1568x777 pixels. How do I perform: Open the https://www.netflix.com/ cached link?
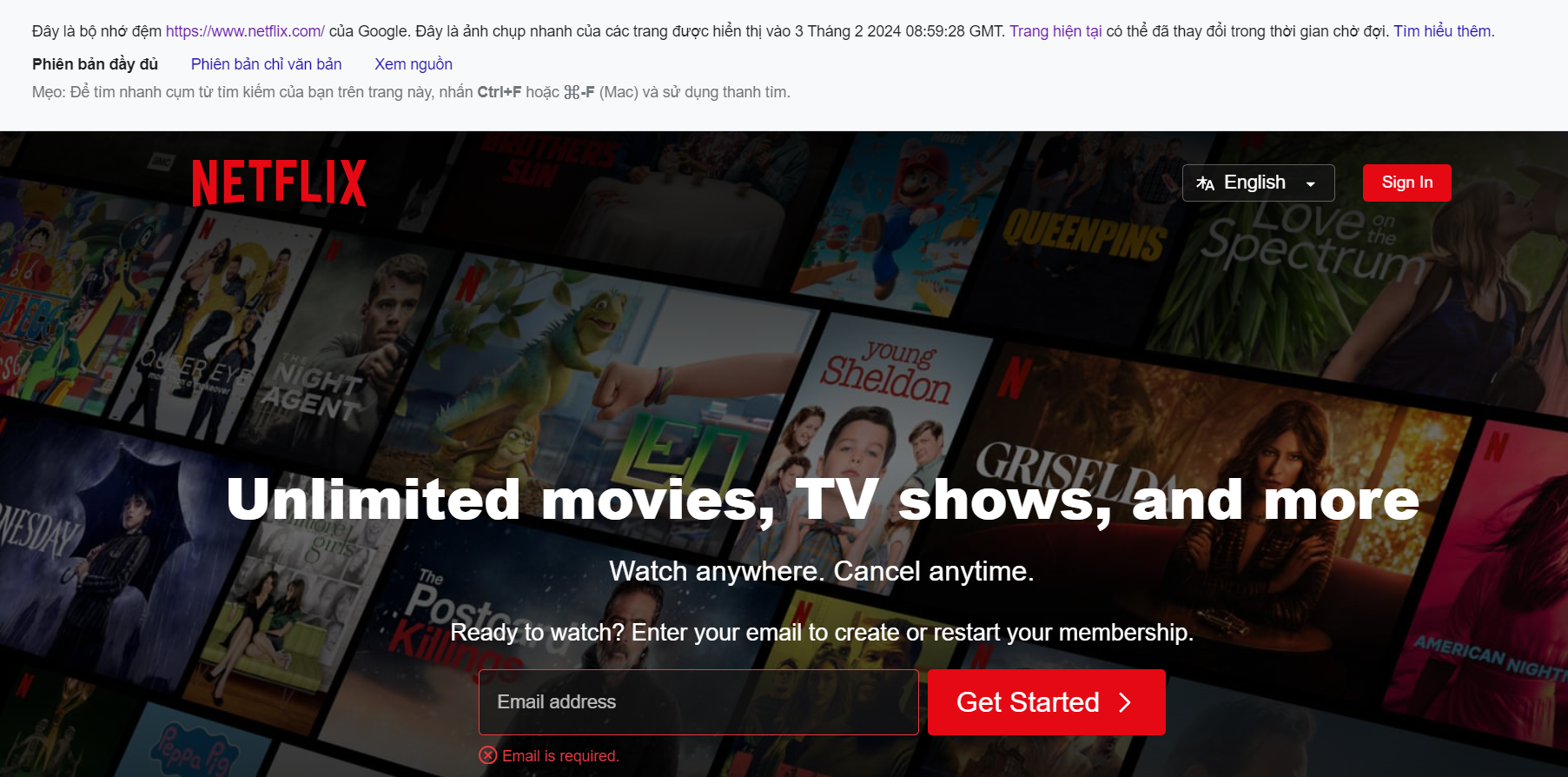pyautogui.click(x=245, y=31)
